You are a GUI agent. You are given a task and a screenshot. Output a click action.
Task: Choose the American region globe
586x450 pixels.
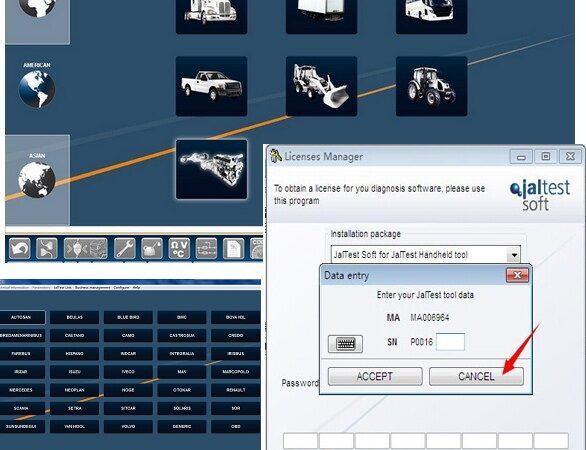pyautogui.click(x=37, y=90)
